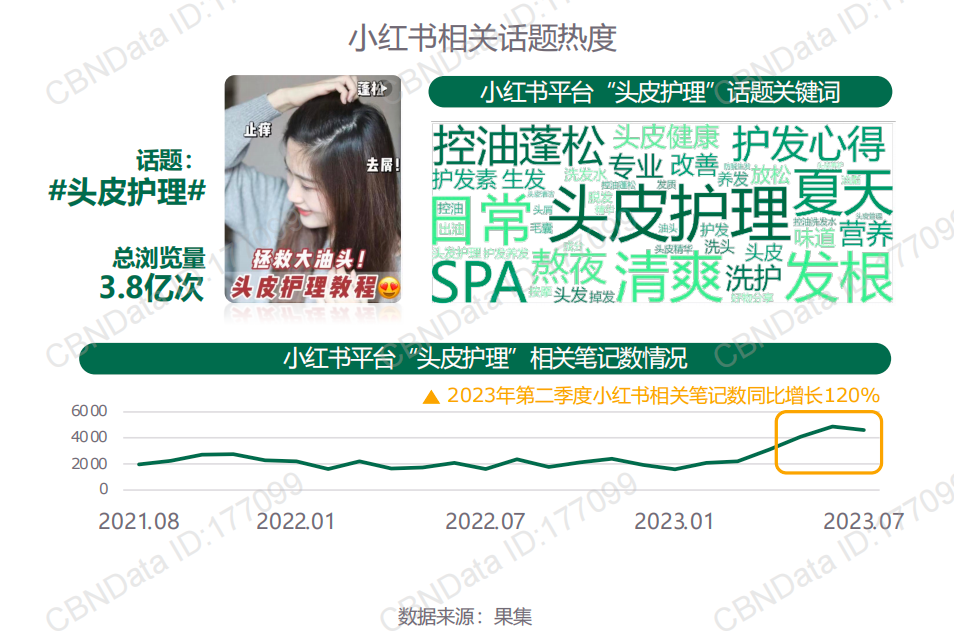Screen dimensions: 954x642
Task: Click the word 熬夜 in the word cloud
Action: tap(568, 267)
